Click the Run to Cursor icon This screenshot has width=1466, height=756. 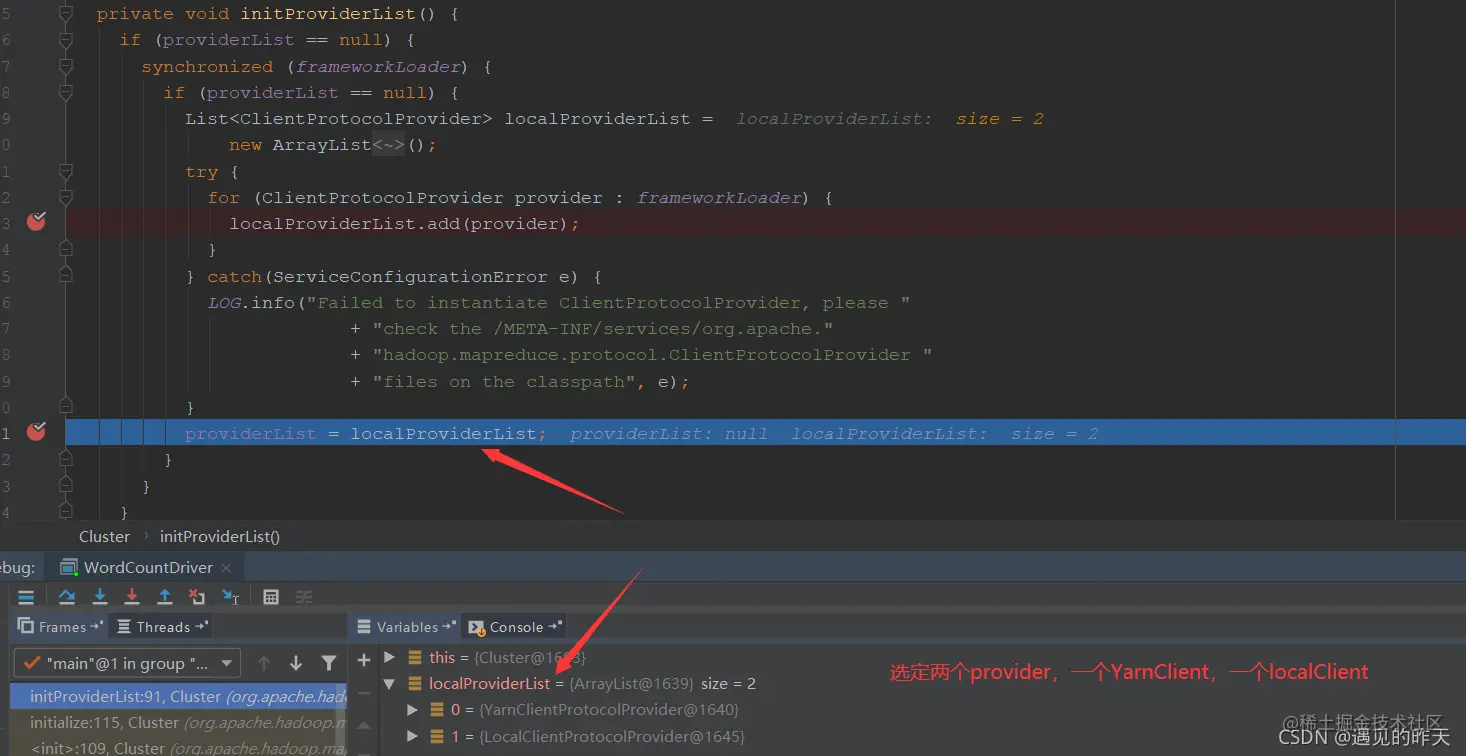click(230, 597)
